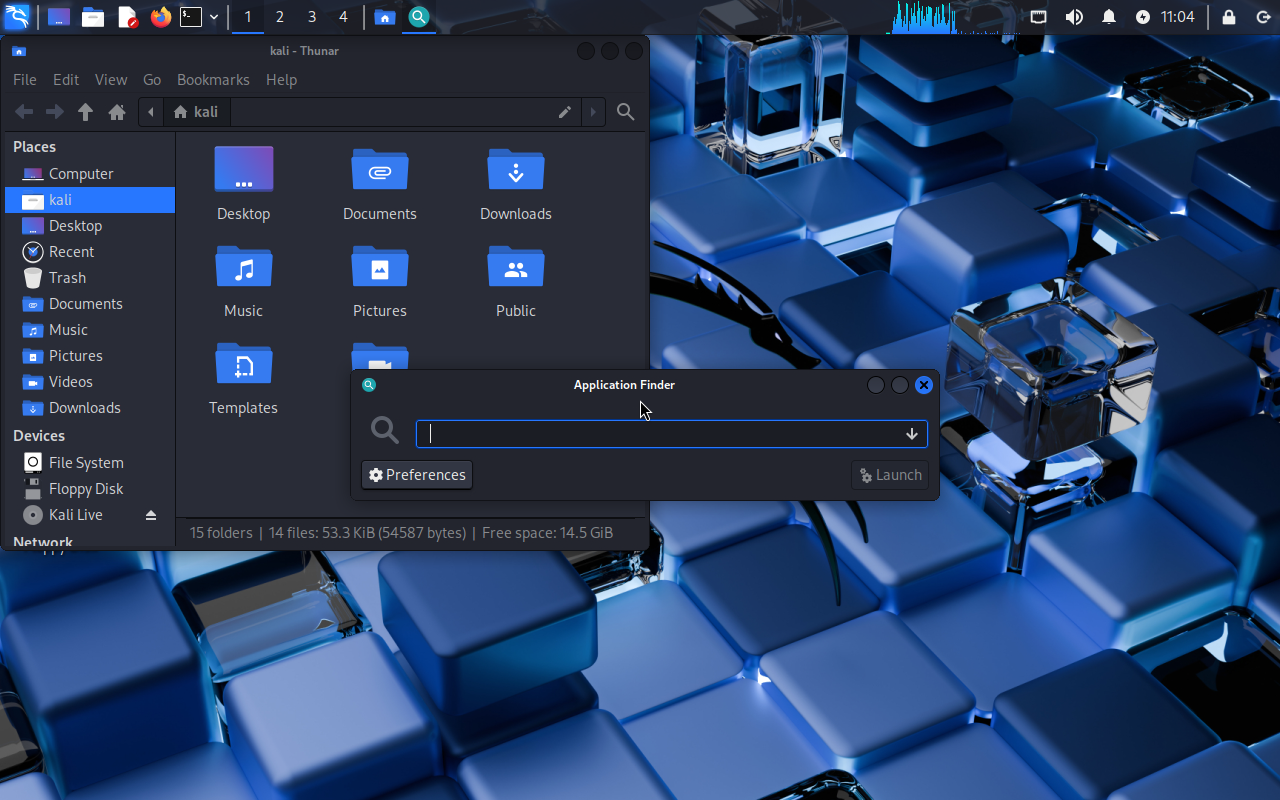
Task: Go back in Thunar toolbar
Action: pyautogui.click(x=24, y=112)
